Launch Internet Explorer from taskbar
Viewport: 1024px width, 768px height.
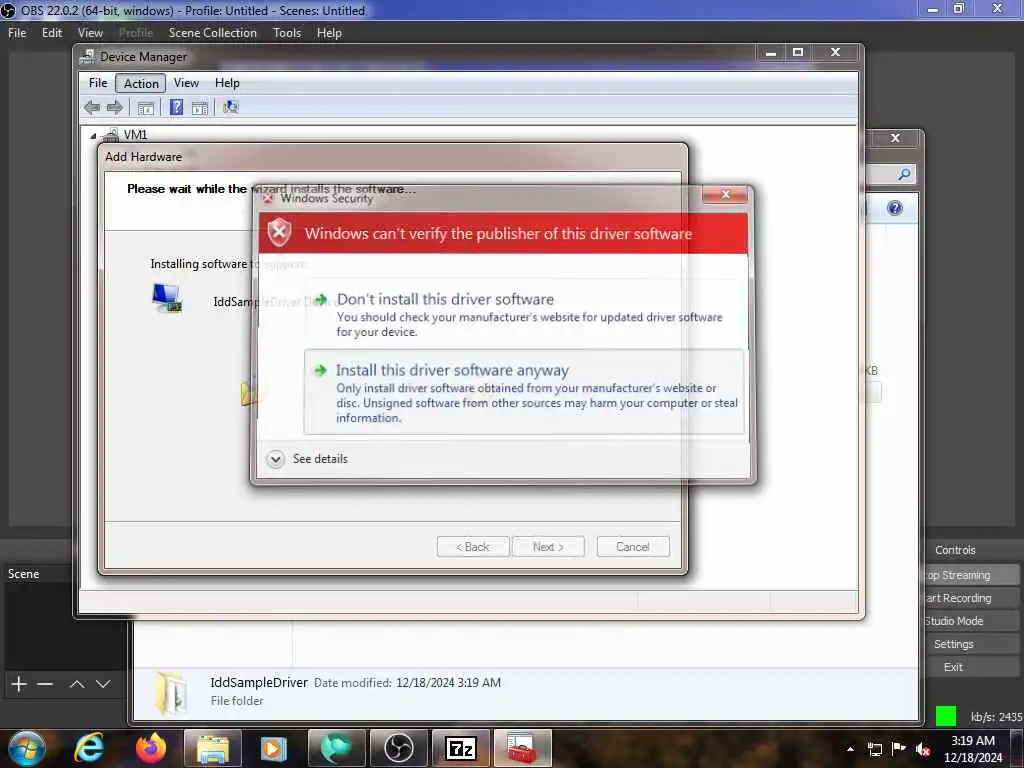click(88, 748)
